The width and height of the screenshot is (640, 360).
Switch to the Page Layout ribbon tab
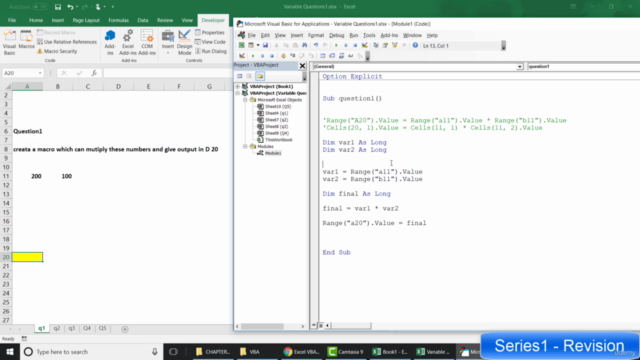tap(86, 20)
